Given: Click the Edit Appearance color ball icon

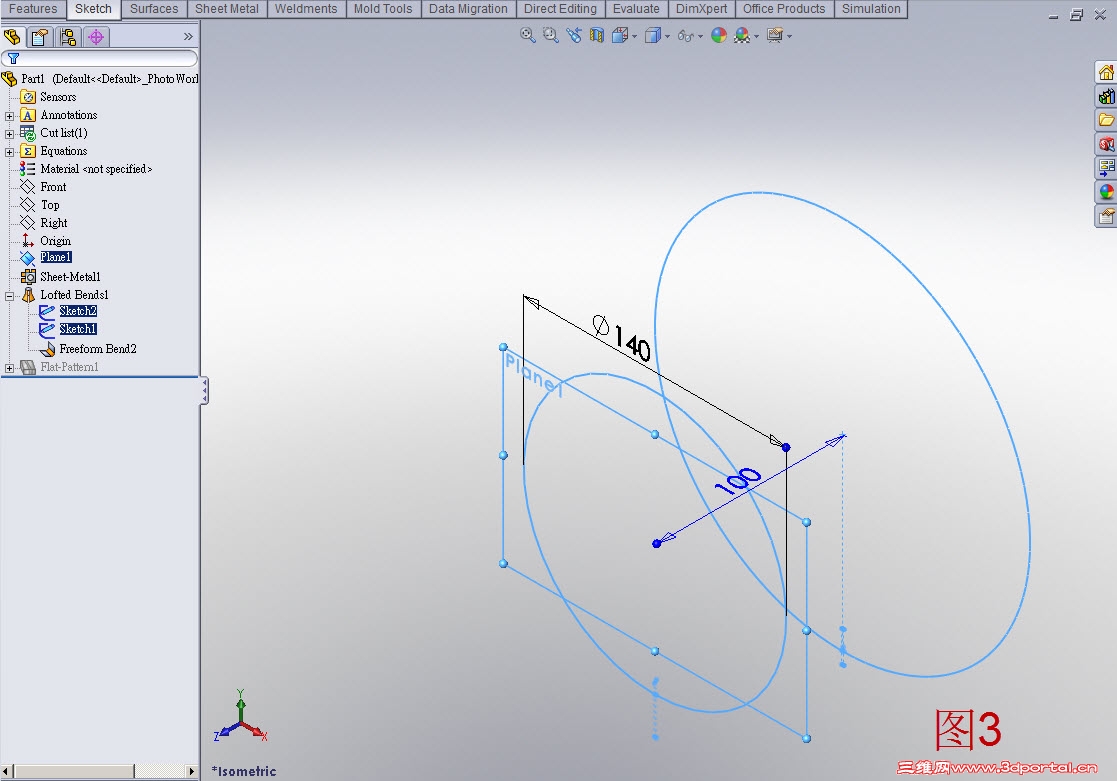Looking at the screenshot, I should [x=719, y=35].
